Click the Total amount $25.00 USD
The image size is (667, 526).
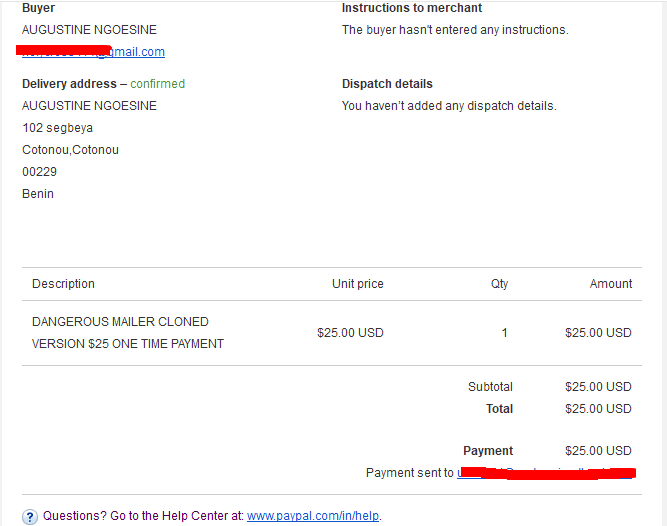click(x=598, y=409)
